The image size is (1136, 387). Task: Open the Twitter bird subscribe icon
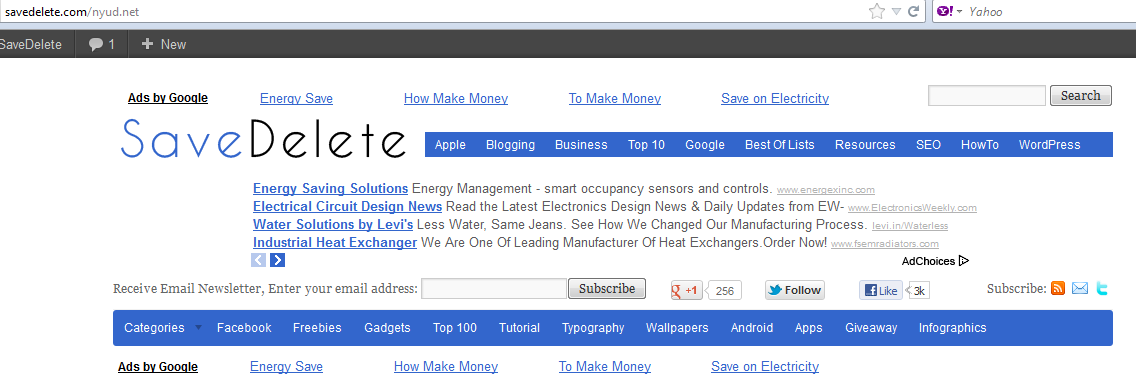[1102, 288]
